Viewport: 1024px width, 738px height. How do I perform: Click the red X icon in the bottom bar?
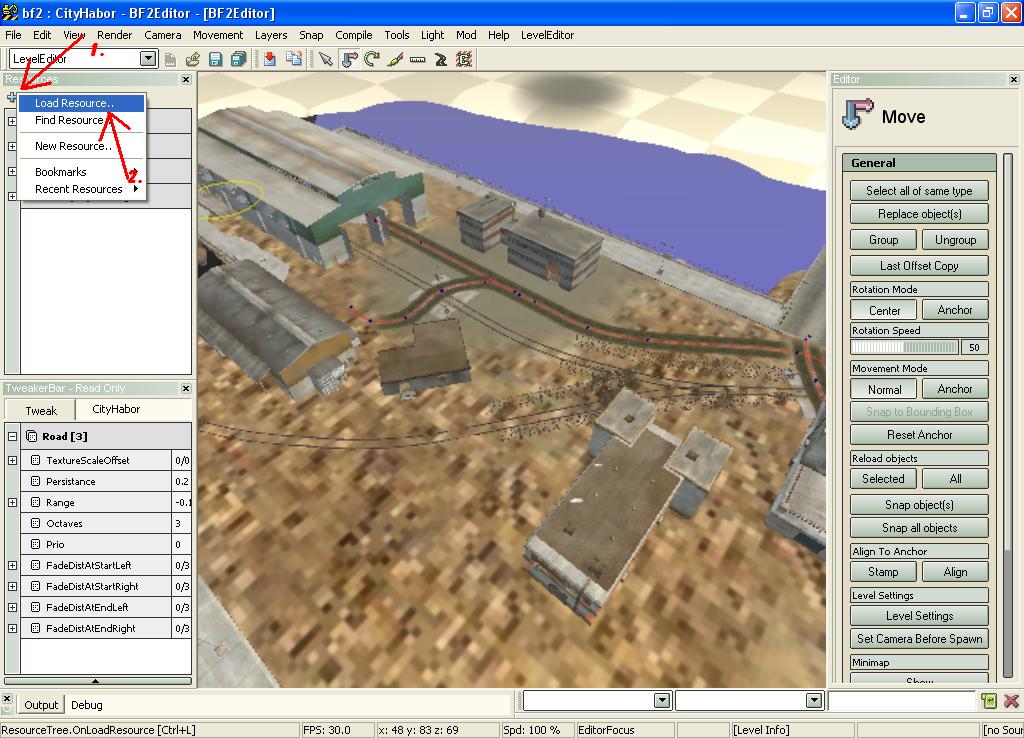(1012, 701)
